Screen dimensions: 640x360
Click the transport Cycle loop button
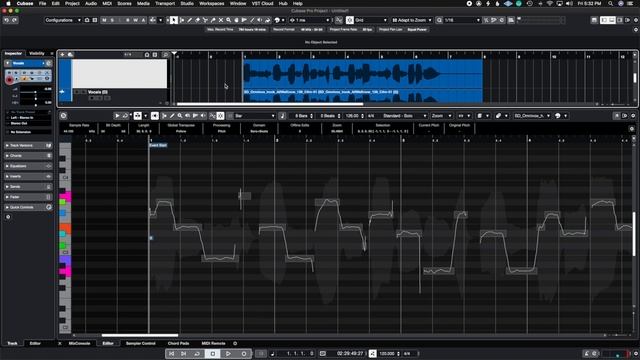point(197,353)
